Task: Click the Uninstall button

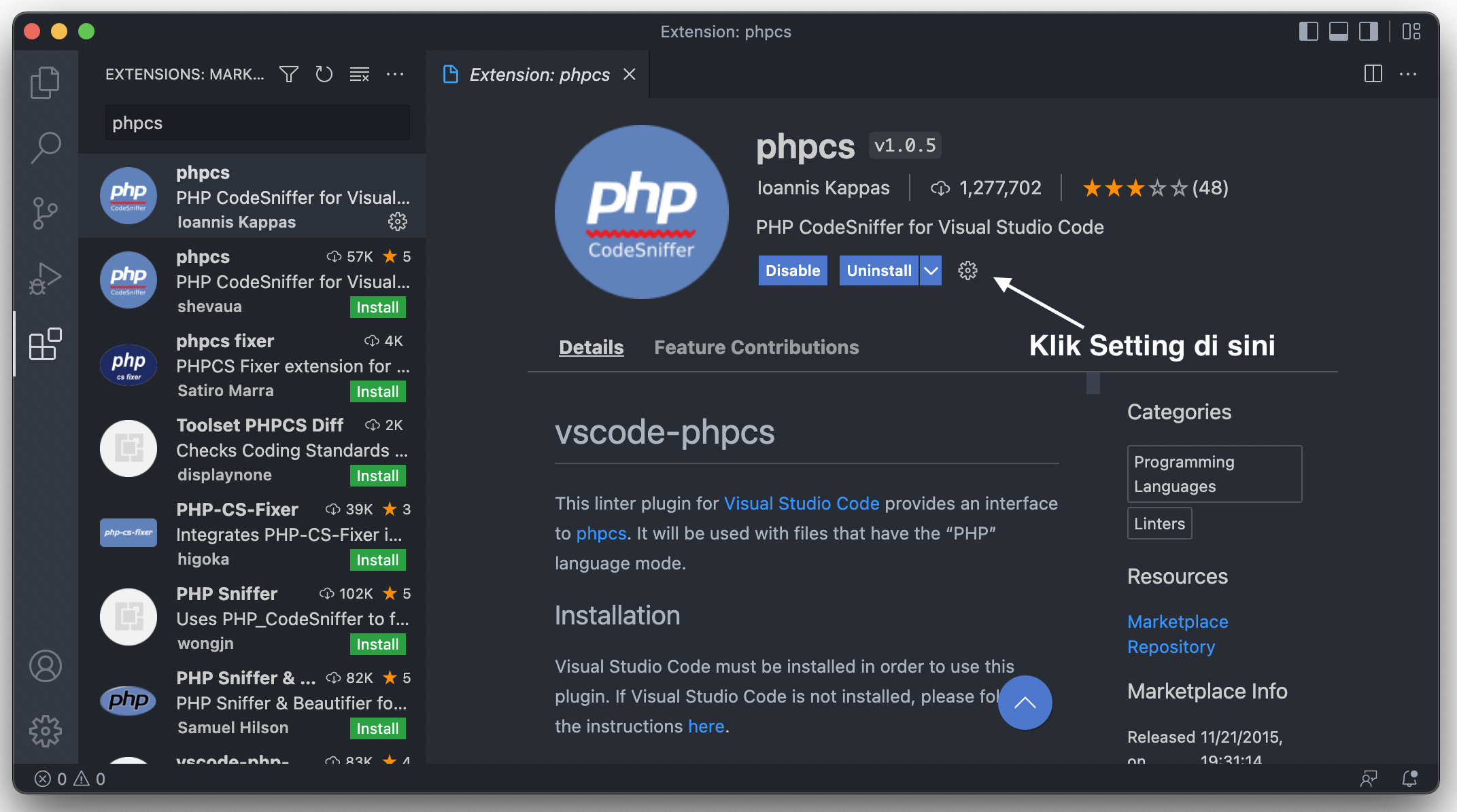Action: (x=879, y=270)
